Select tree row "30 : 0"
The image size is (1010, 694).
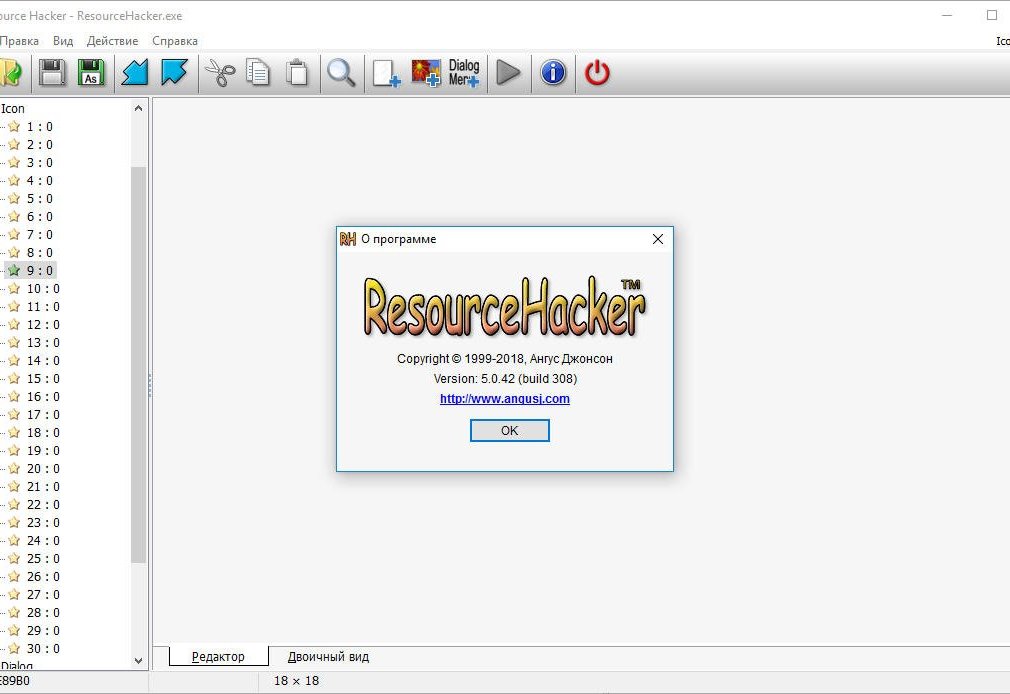pyautogui.click(x=43, y=649)
